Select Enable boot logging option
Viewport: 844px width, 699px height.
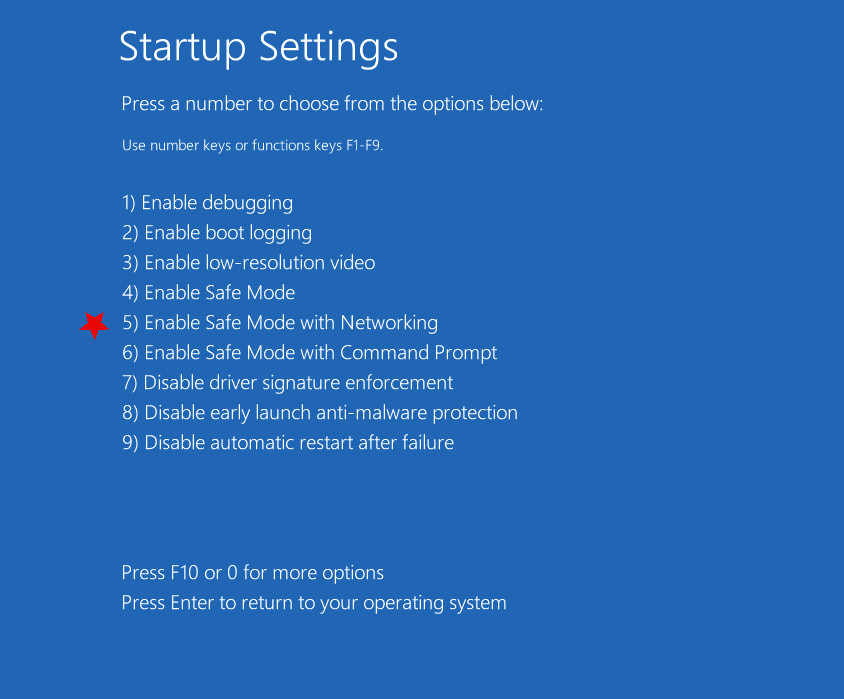coord(217,232)
